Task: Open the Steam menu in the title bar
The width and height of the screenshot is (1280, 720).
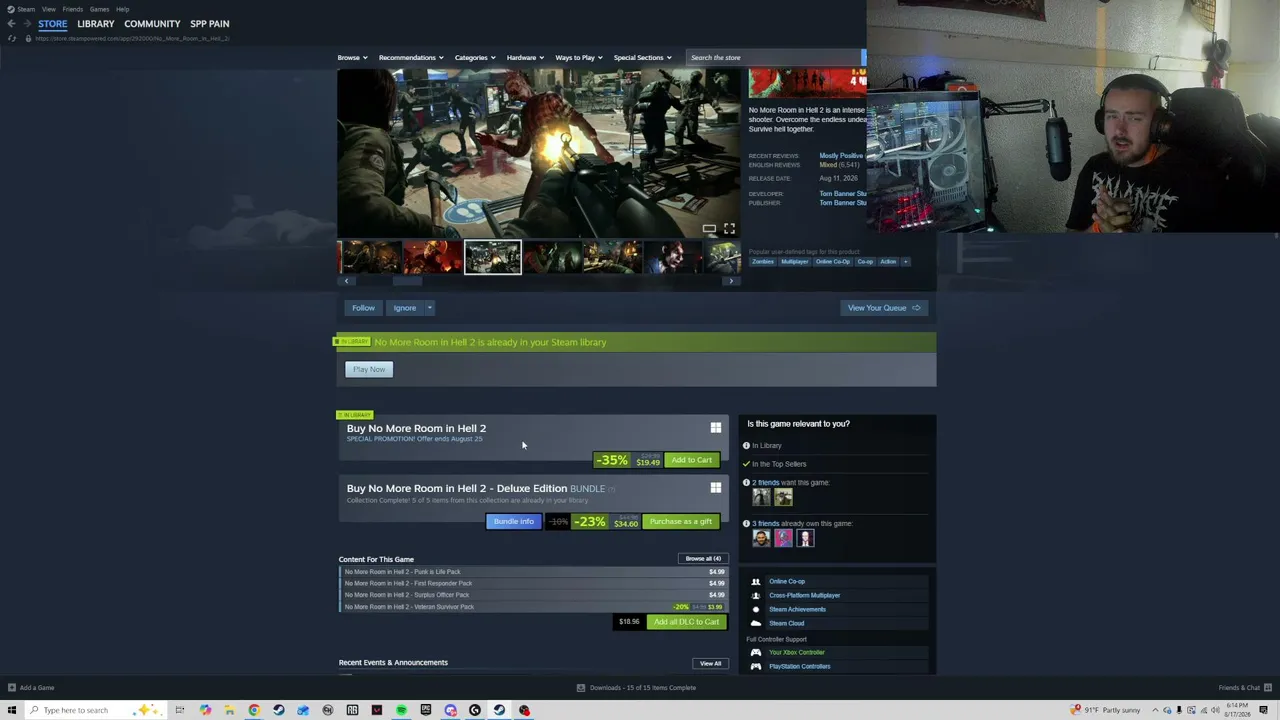Action: click(26, 9)
